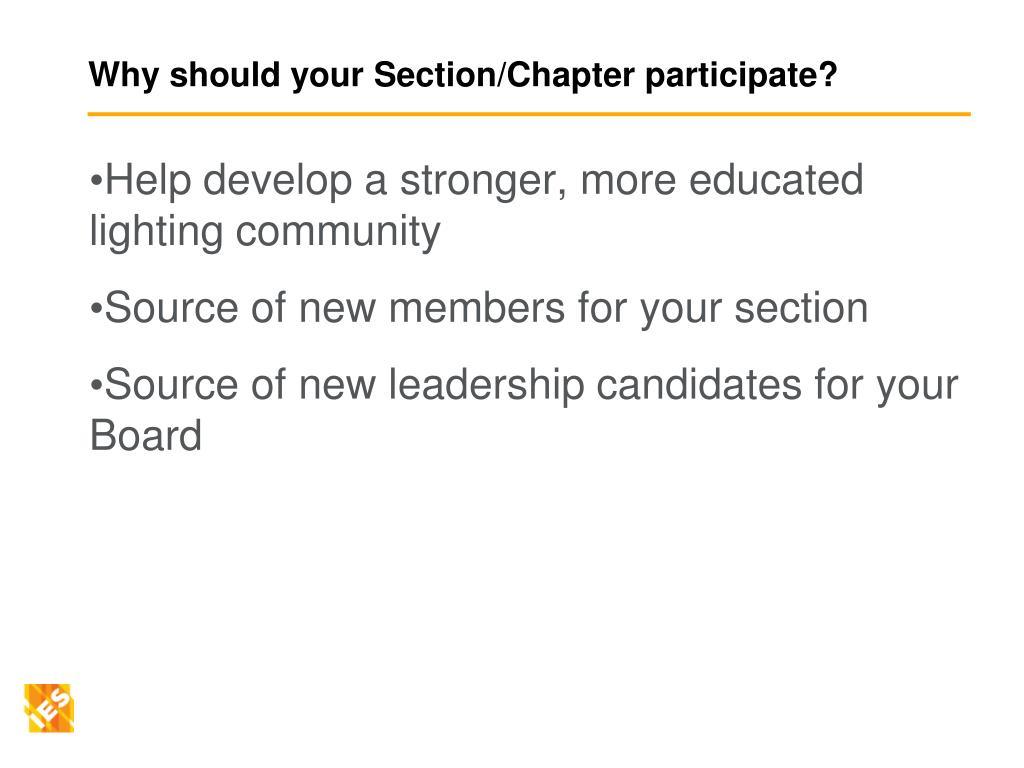The image size is (1024, 768).
Task: Select the bullet dot before 'Source of new leadership'
Action: (x=96, y=385)
